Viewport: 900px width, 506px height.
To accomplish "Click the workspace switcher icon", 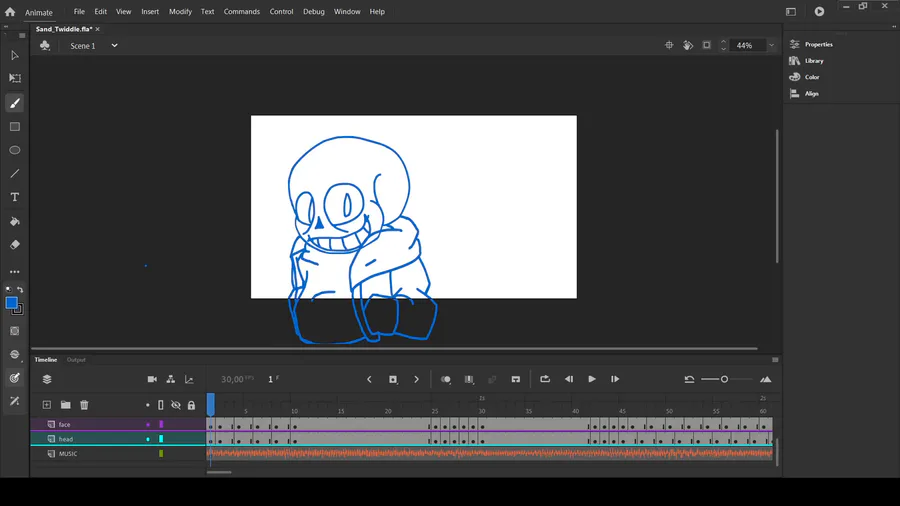I will coord(791,11).
